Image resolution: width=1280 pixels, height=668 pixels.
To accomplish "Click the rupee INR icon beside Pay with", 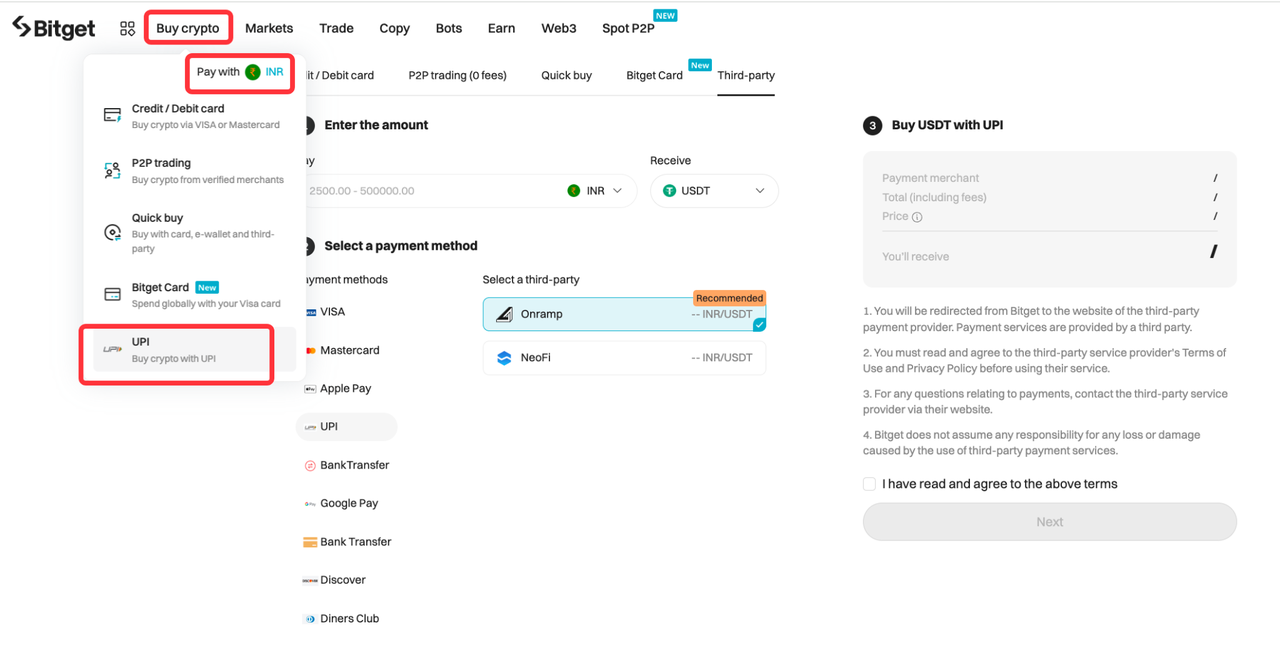I will [253, 72].
